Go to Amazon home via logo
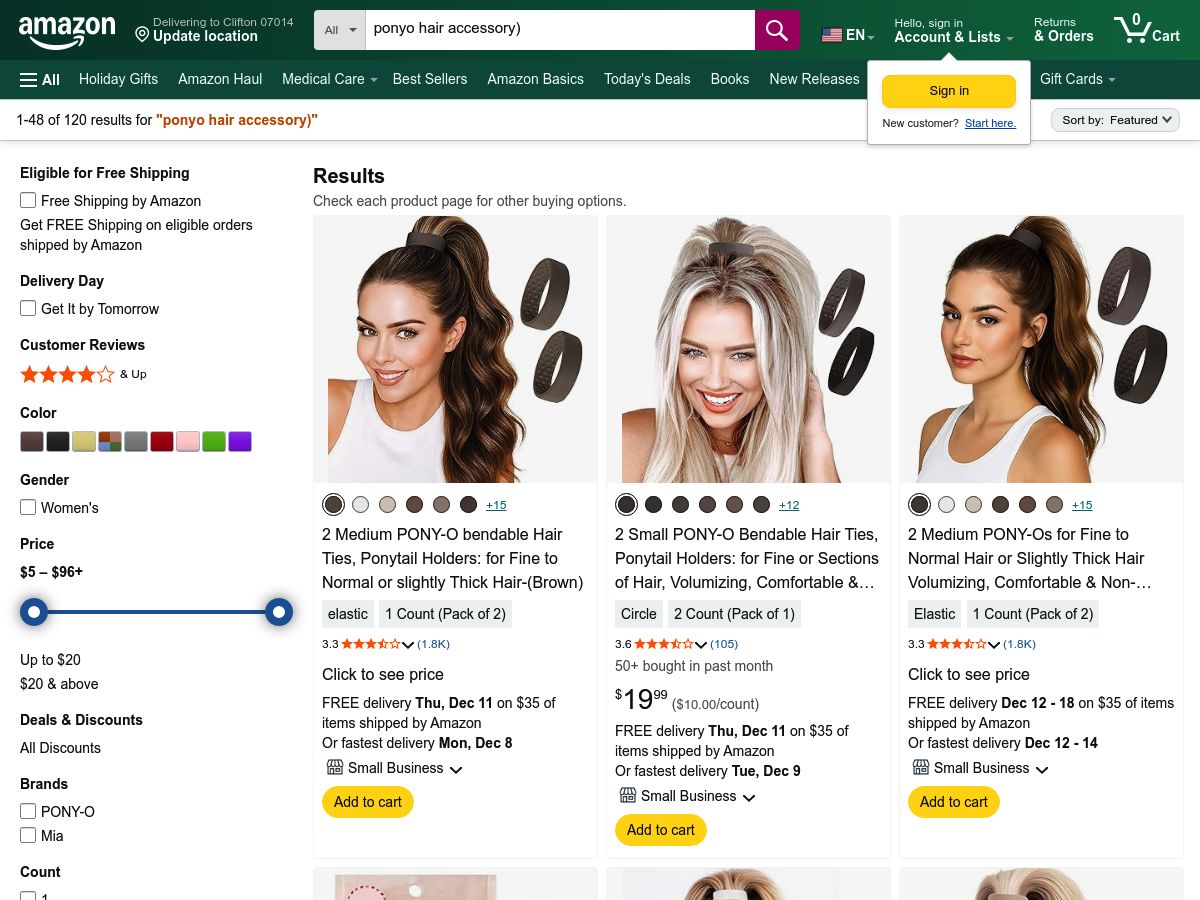This screenshot has height=900, width=1200. click(67, 31)
